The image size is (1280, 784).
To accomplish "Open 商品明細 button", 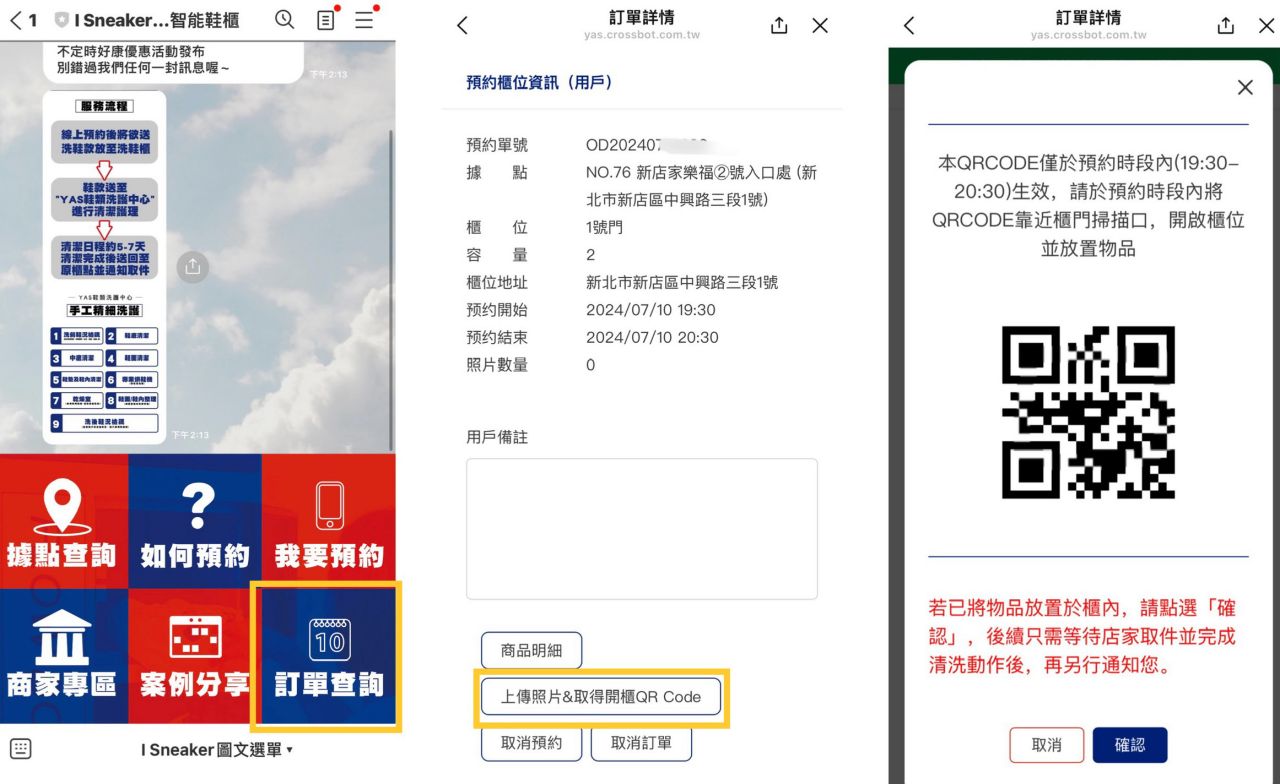I will (x=532, y=650).
